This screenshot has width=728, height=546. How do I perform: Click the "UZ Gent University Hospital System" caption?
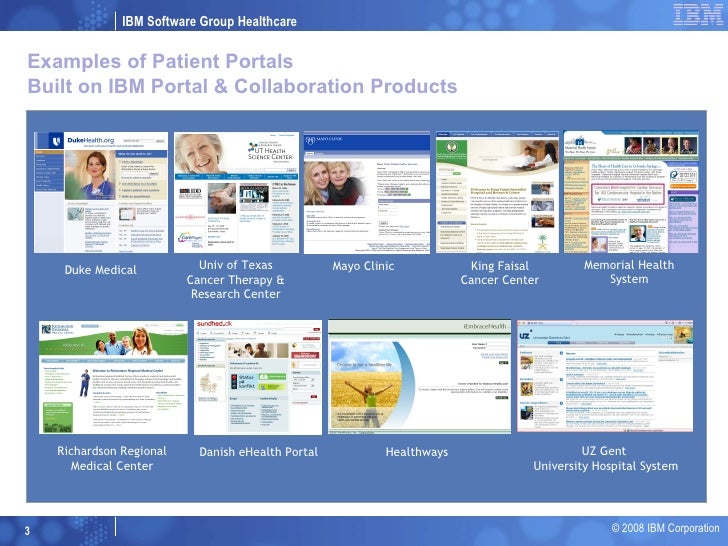[x=605, y=458]
